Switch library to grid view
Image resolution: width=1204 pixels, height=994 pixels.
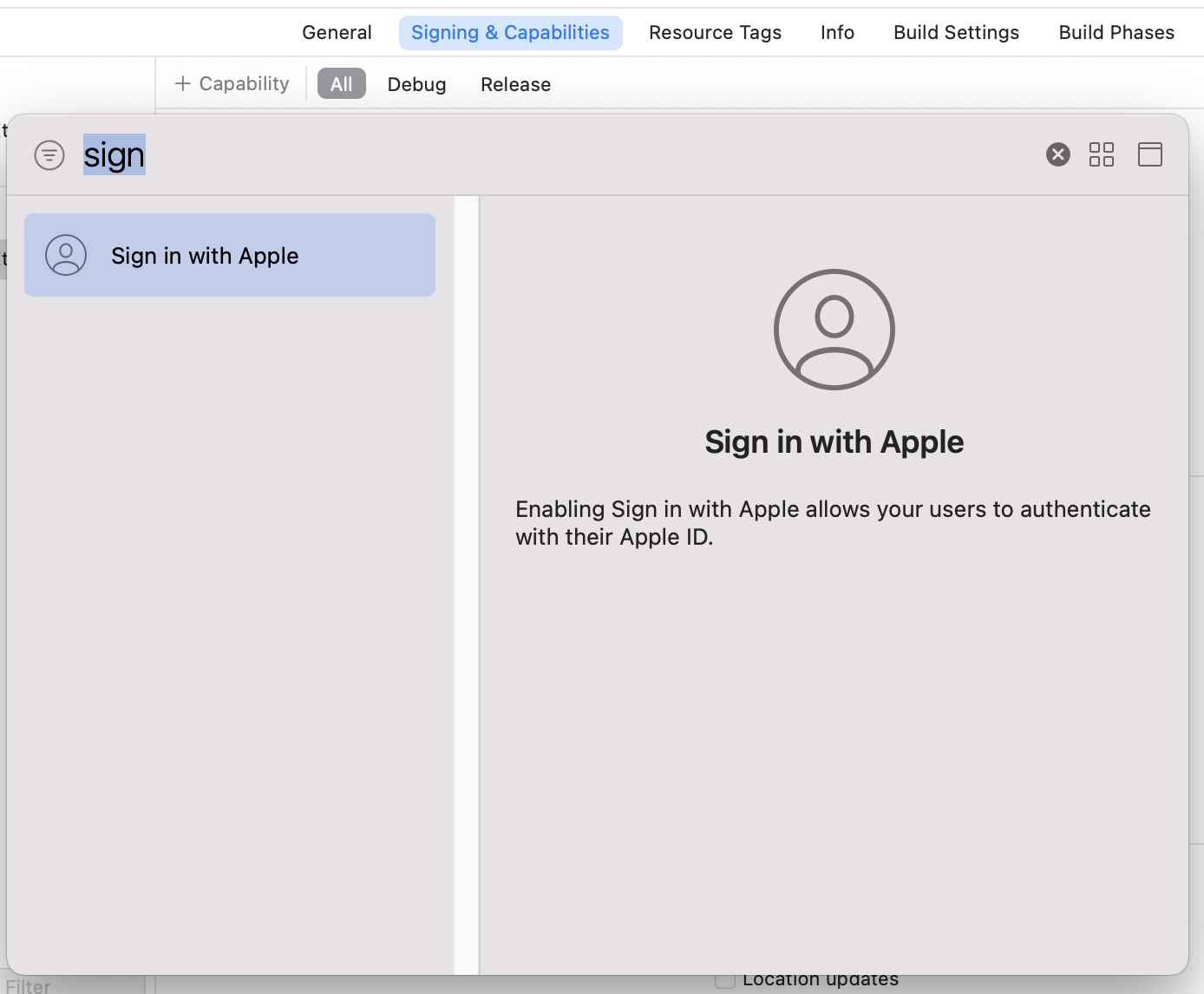(x=1102, y=154)
